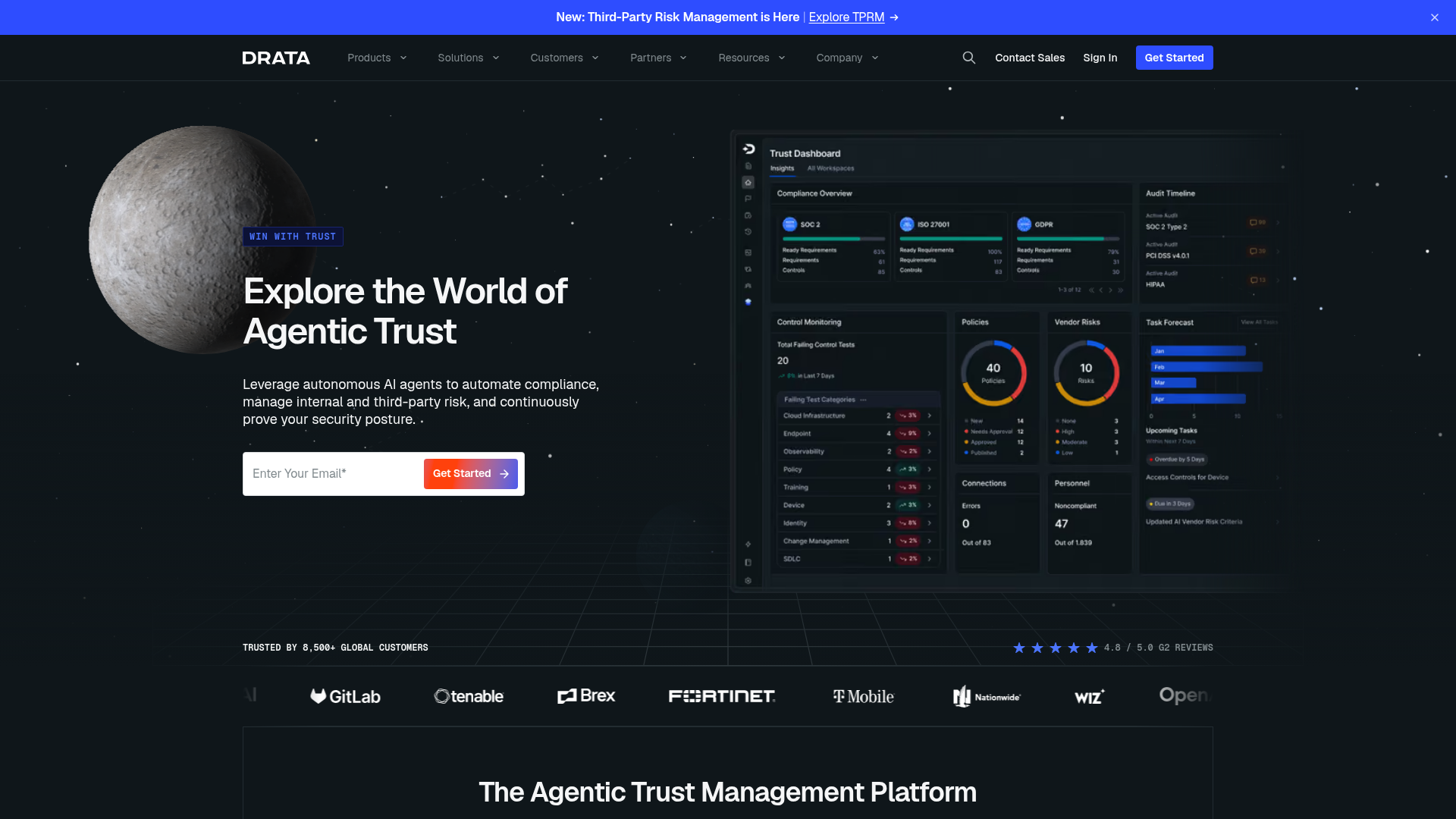Expand the Solutions menu
The width and height of the screenshot is (1456, 819).
469,58
